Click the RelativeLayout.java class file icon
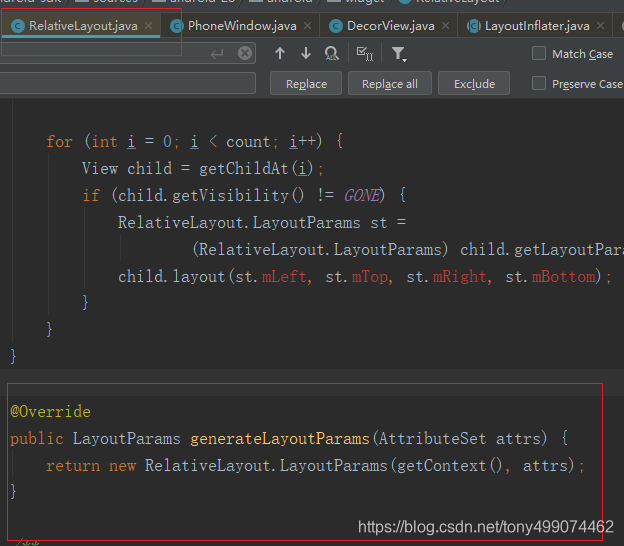The width and height of the screenshot is (624, 546). [18, 26]
